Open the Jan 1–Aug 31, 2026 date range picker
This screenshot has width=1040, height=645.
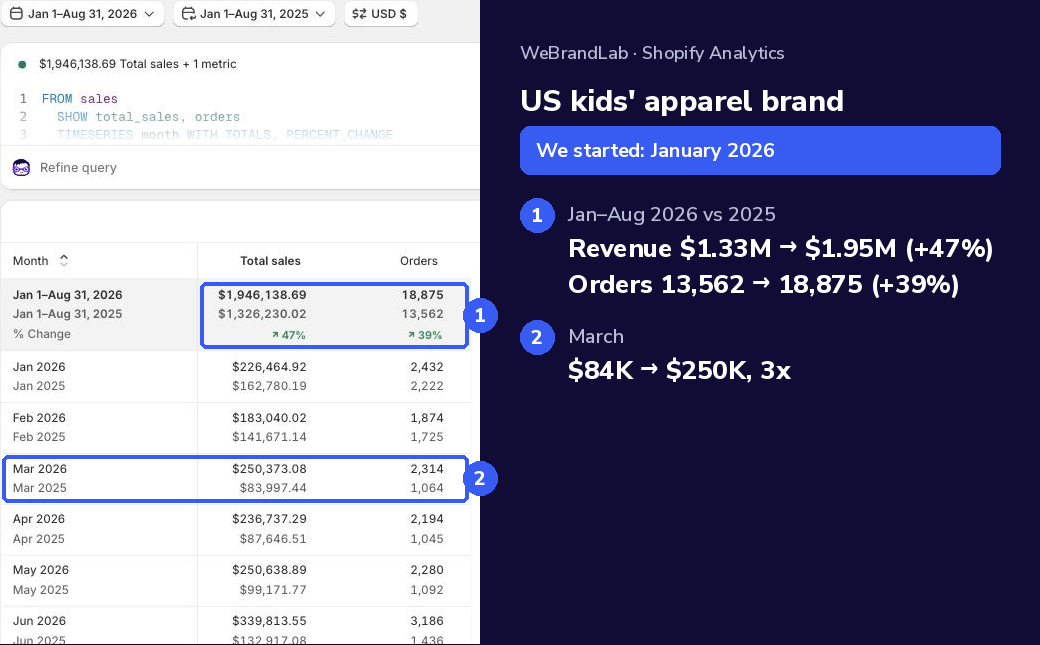click(x=83, y=13)
